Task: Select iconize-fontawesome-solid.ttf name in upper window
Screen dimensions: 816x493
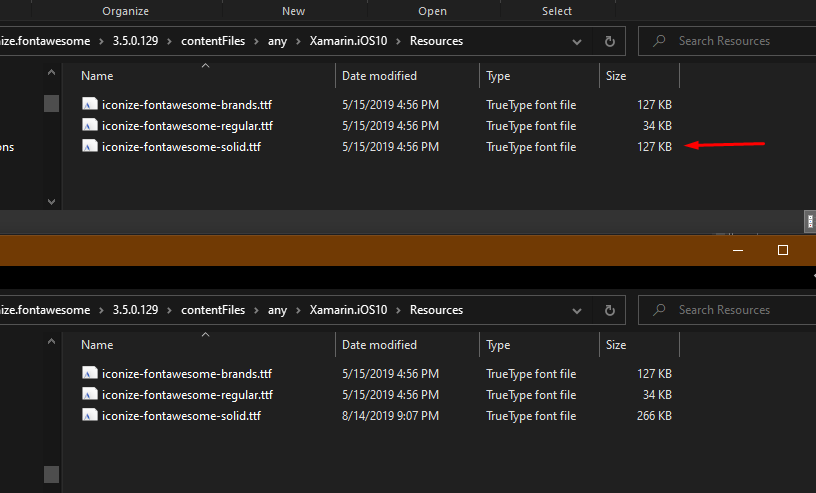Action: [181, 147]
